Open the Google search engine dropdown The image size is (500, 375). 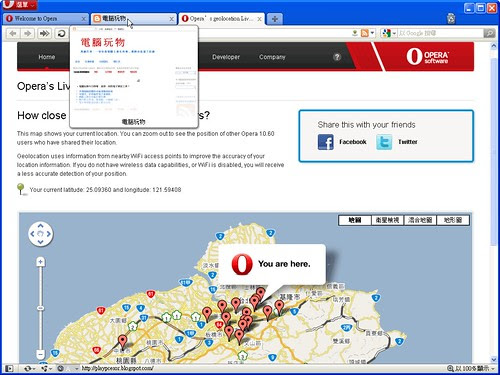pos(389,33)
